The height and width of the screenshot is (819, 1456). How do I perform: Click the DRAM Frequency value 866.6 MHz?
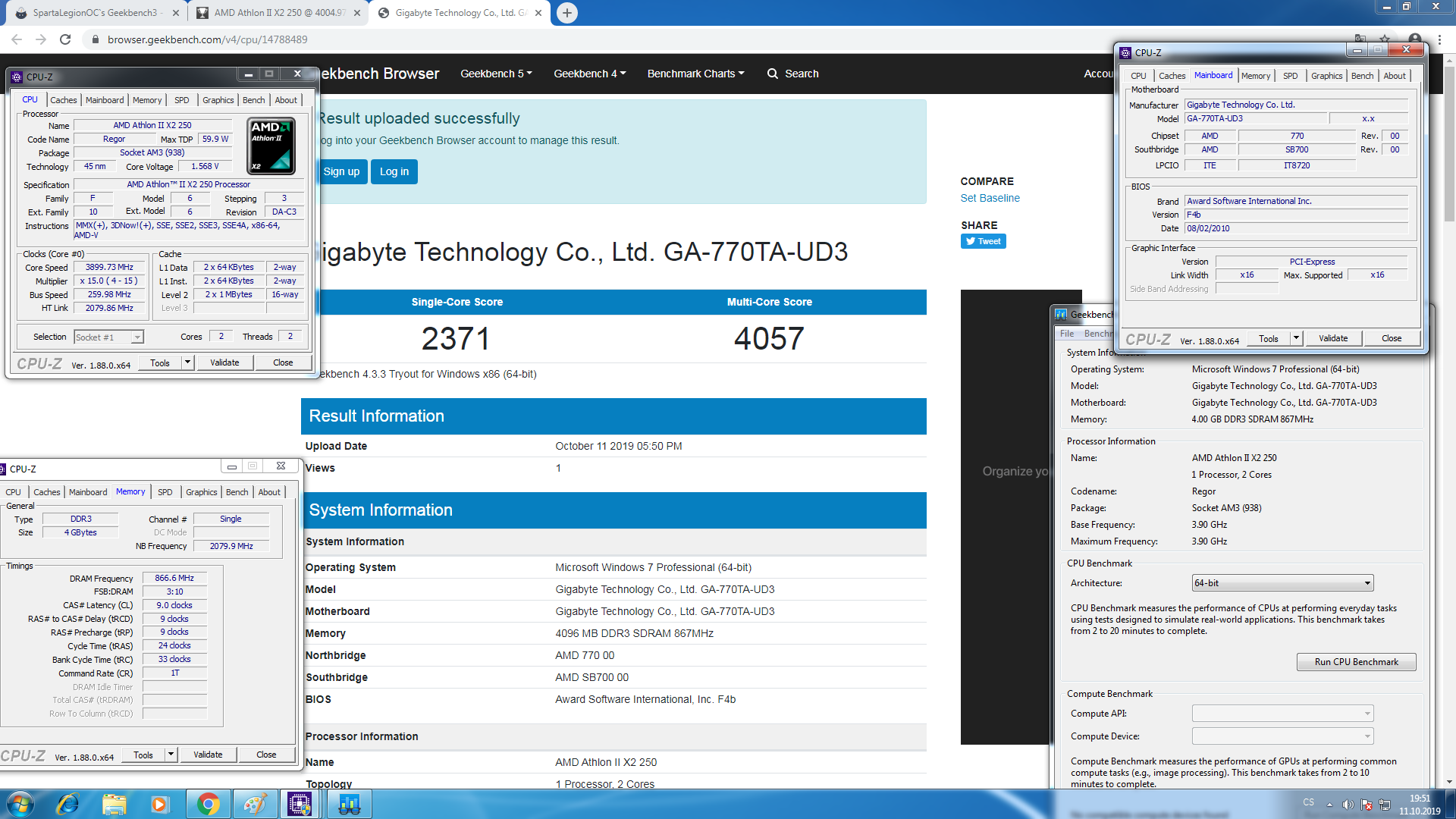[174, 578]
